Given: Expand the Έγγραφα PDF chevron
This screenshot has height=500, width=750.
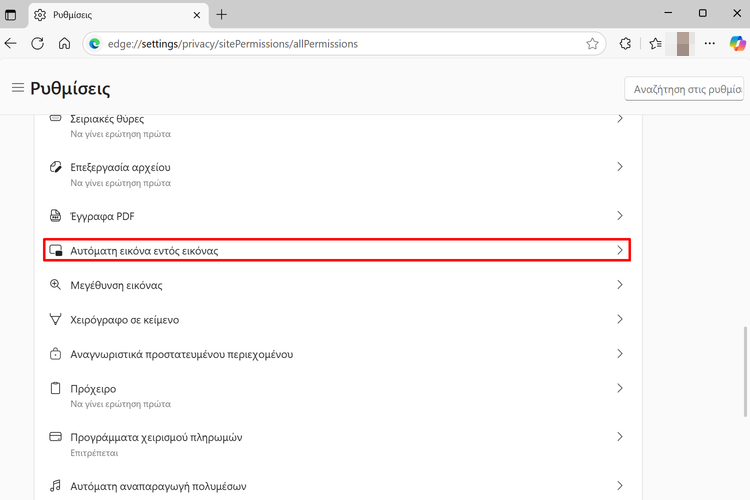Looking at the screenshot, I should pos(619,216).
